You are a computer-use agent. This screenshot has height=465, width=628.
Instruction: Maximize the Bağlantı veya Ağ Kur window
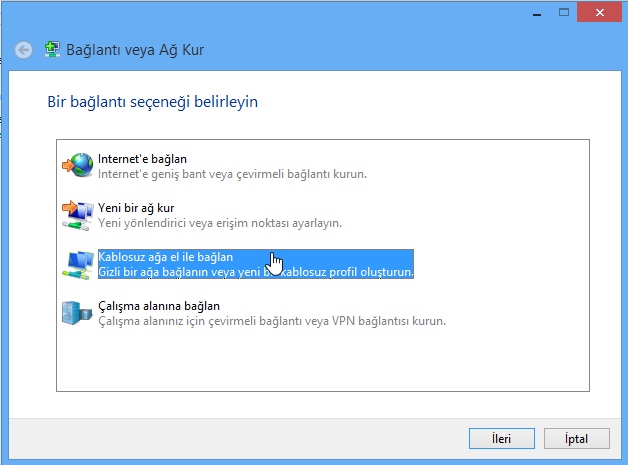(564, 13)
